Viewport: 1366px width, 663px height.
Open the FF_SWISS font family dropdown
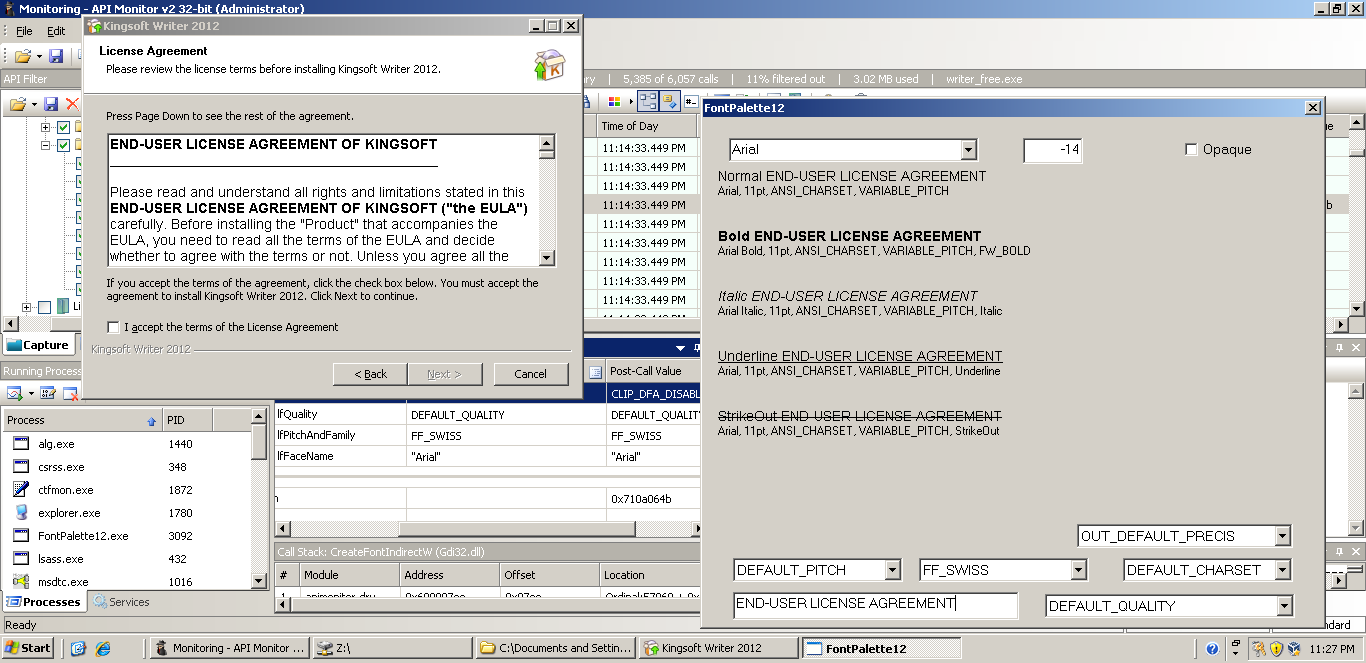point(1078,570)
